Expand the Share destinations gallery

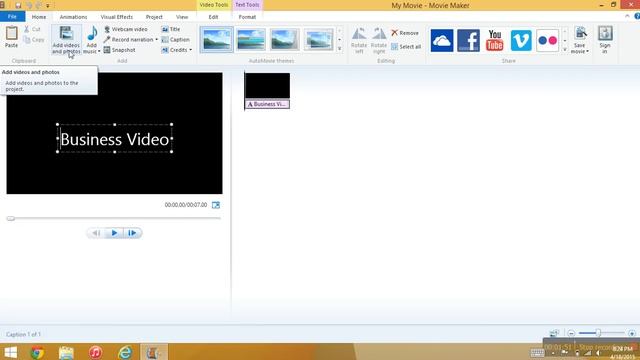(x=565, y=49)
